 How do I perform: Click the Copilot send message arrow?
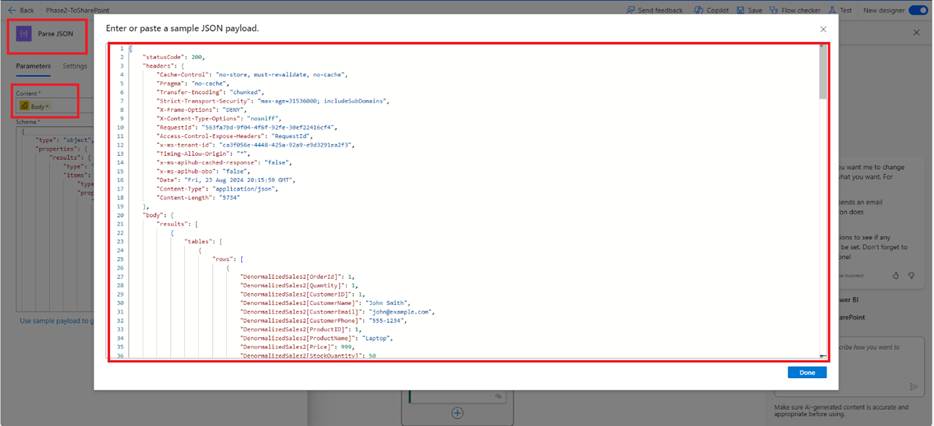pos(914,387)
